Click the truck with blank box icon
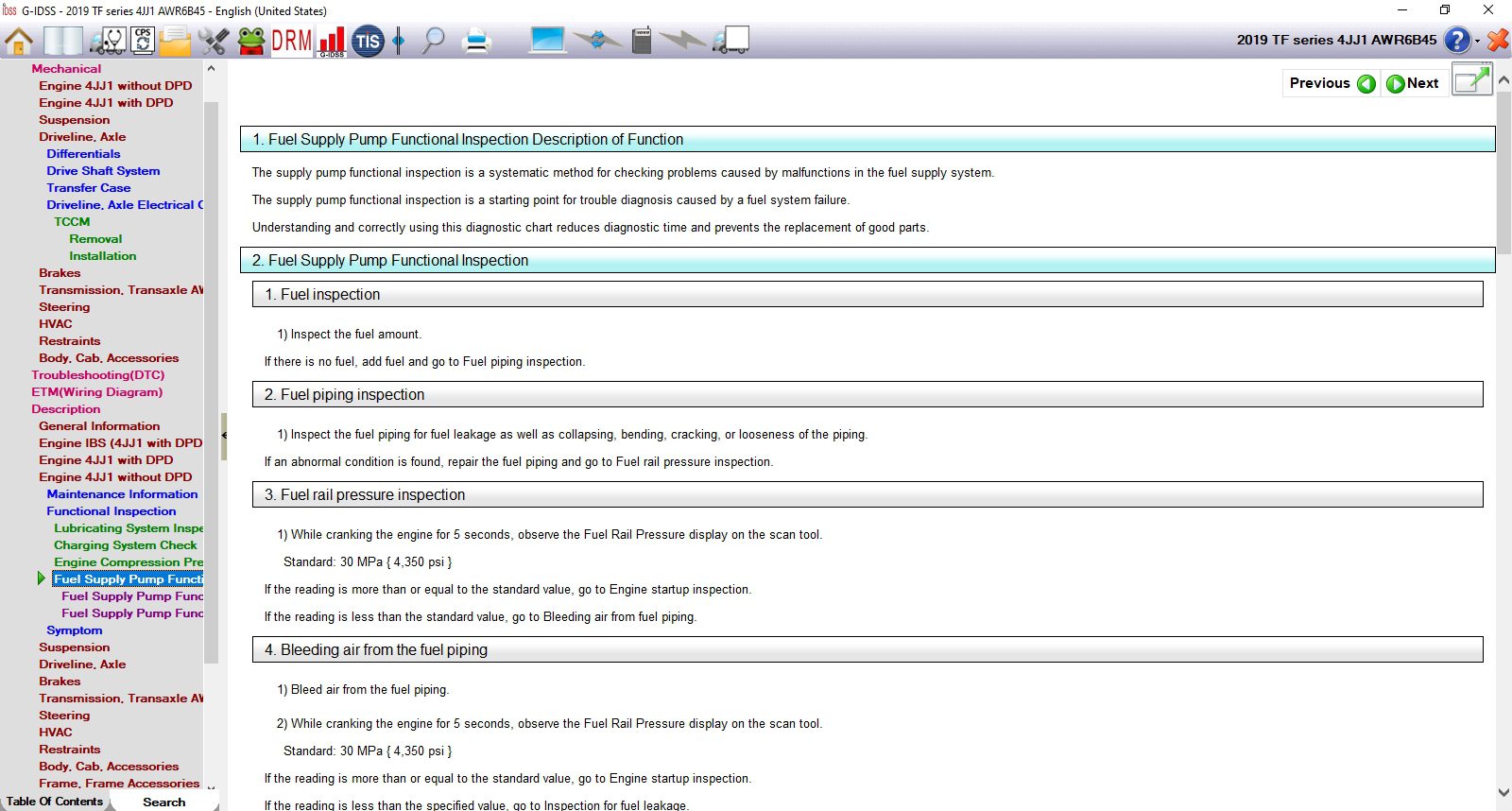1512x811 pixels. (730, 41)
